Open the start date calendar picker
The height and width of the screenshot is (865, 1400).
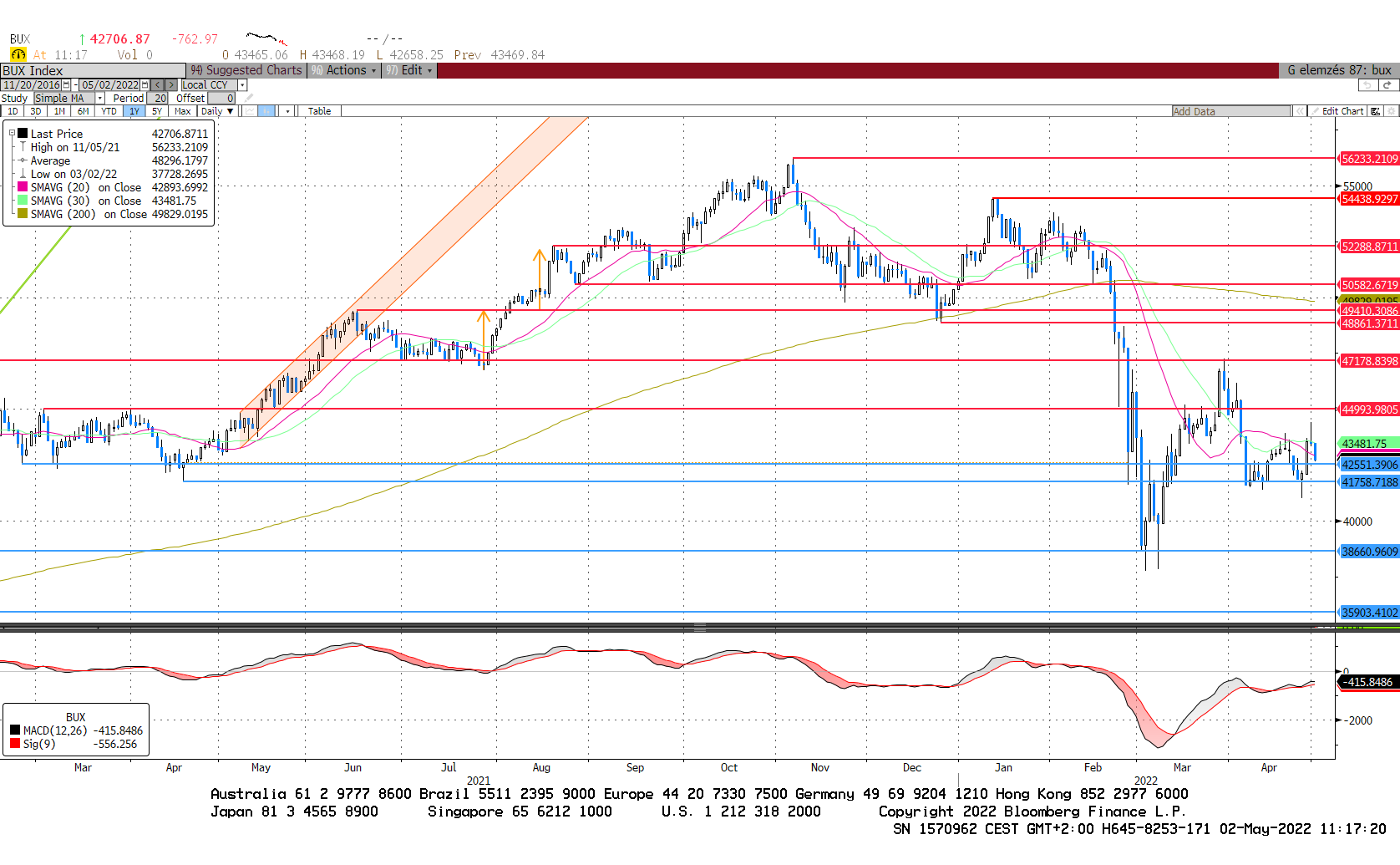tap(66, 85)
